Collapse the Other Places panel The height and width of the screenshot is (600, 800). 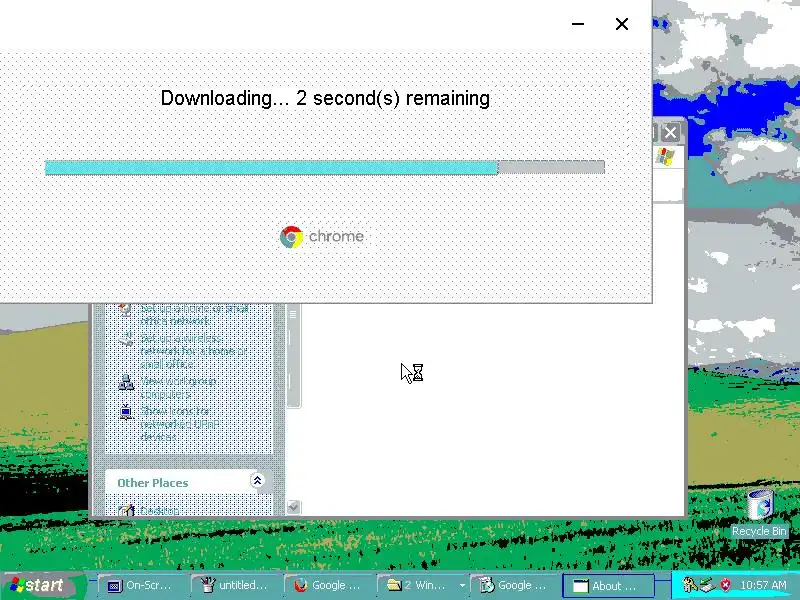coord(257,481)
